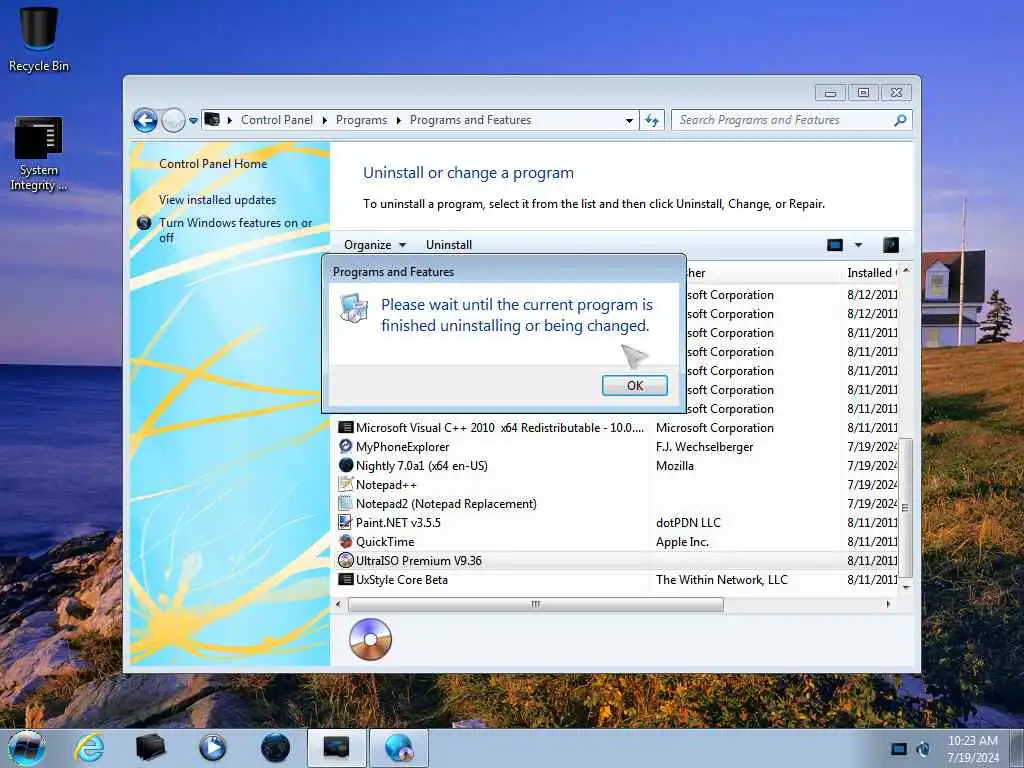Open the Organize menu

[x=375, y=245]
